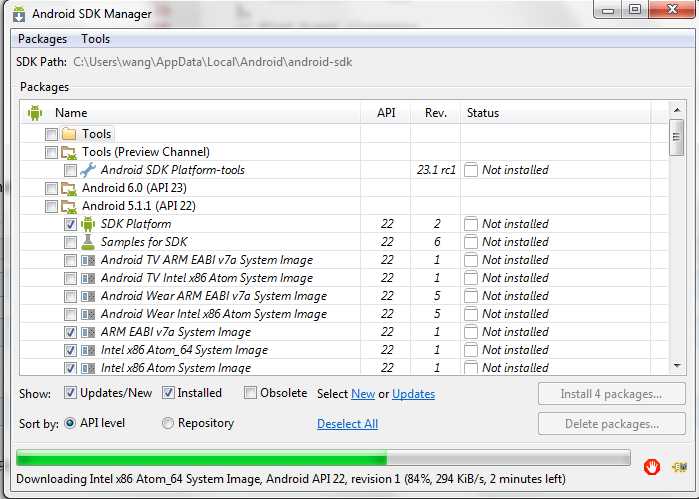Click the Tools (Preview Channel) folder icon
The image size is (699, 499).
pyautogui.click(x=69, y=153)
